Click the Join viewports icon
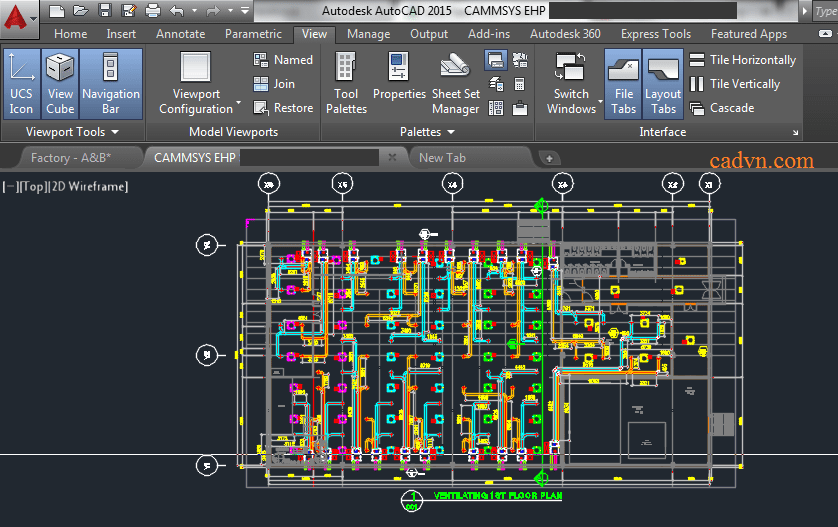Image resolution: width=838 pixels, height=527 pixels. (x=262, y=84)
